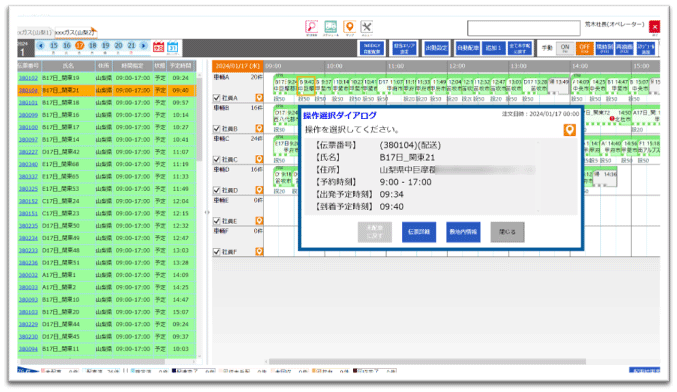Select date 16 in the week strip
Screen dimensions: 677x392
tap(66, 46)
